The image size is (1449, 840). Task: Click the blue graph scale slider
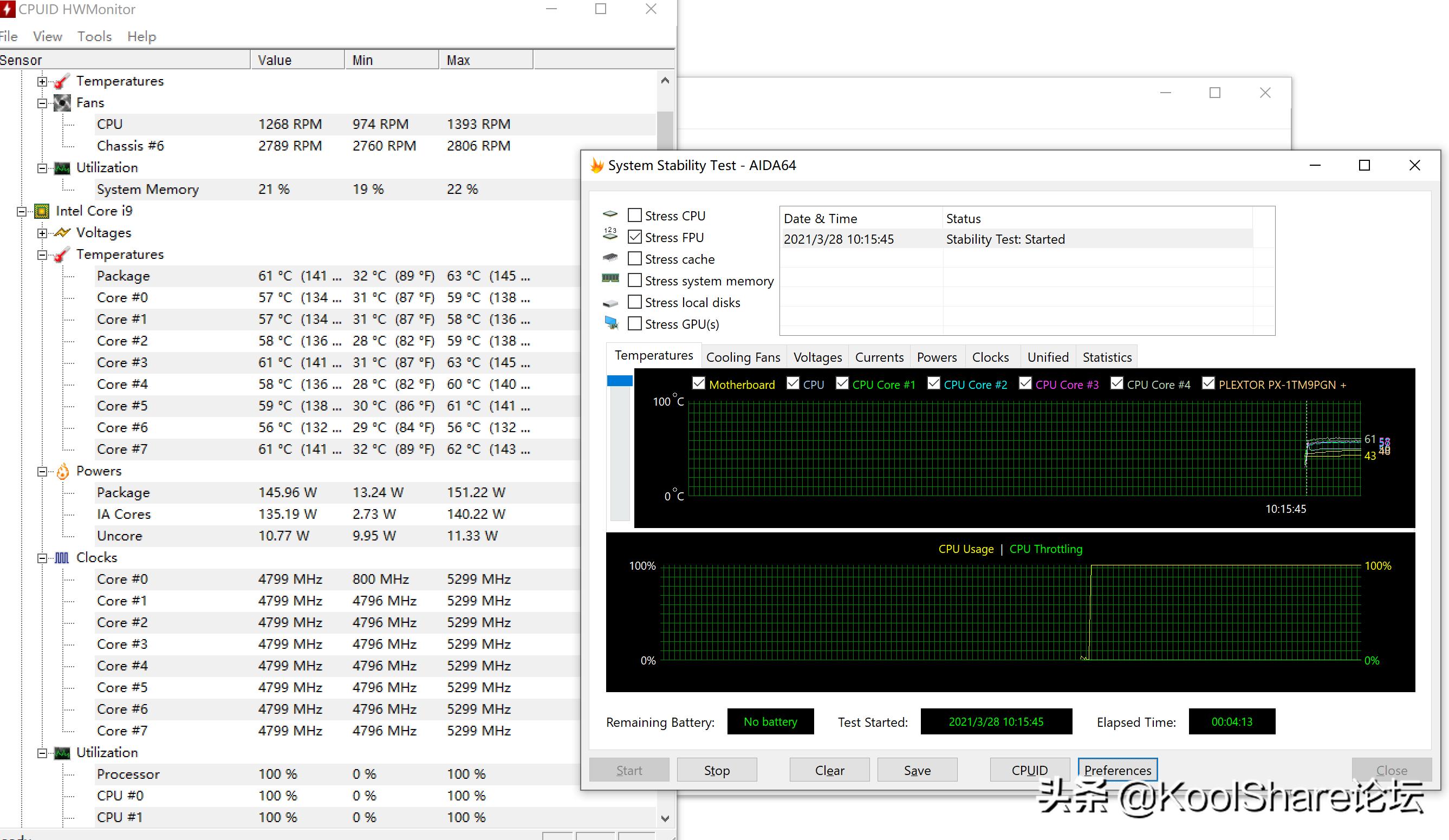coord(619,381)
